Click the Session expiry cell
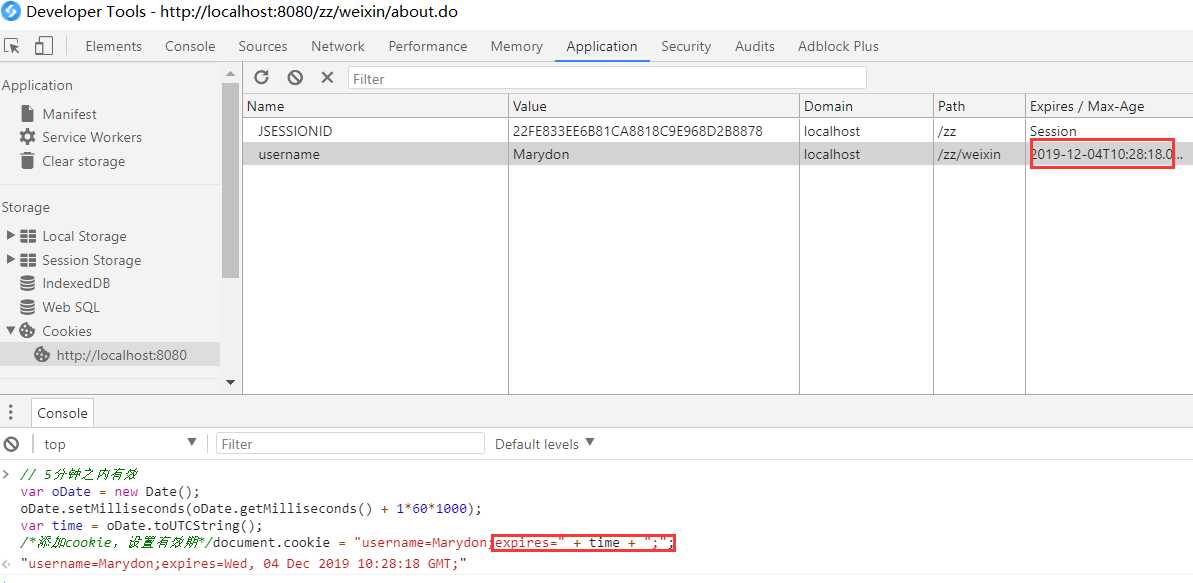The height and width of the screenshot is (583, 1193). (x=1109, y=131)
